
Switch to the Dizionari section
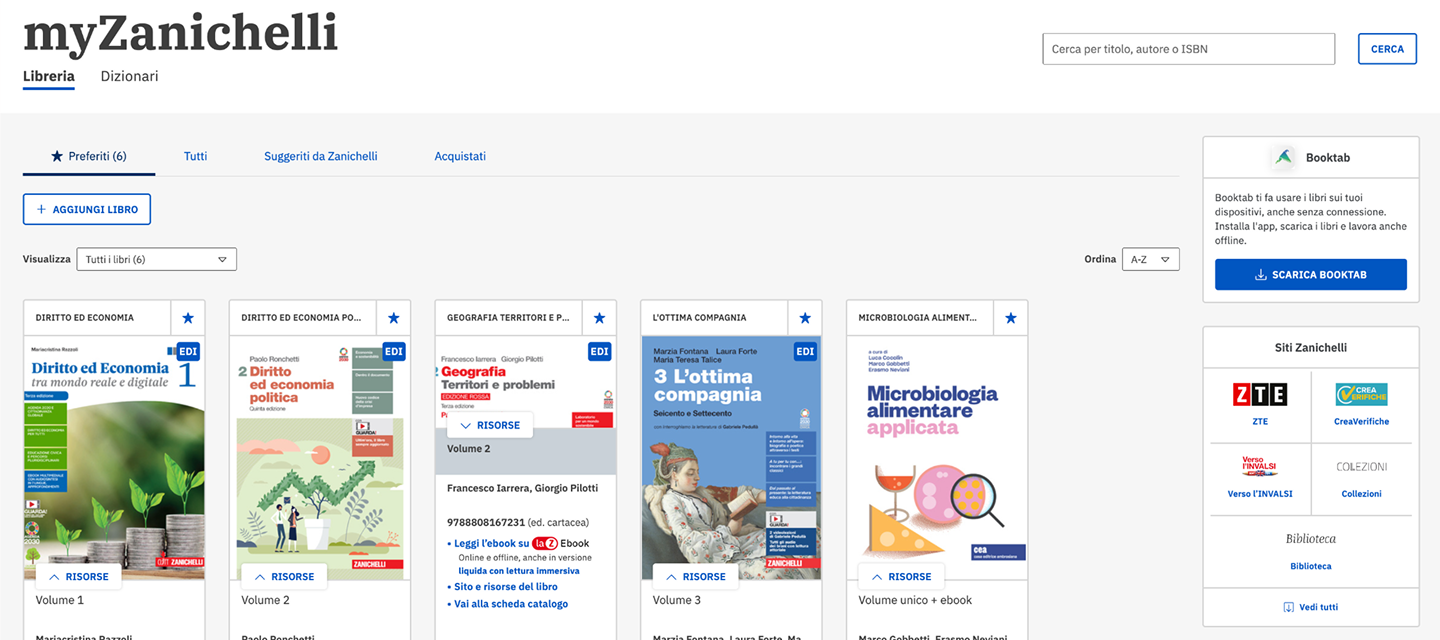(129, 76)
